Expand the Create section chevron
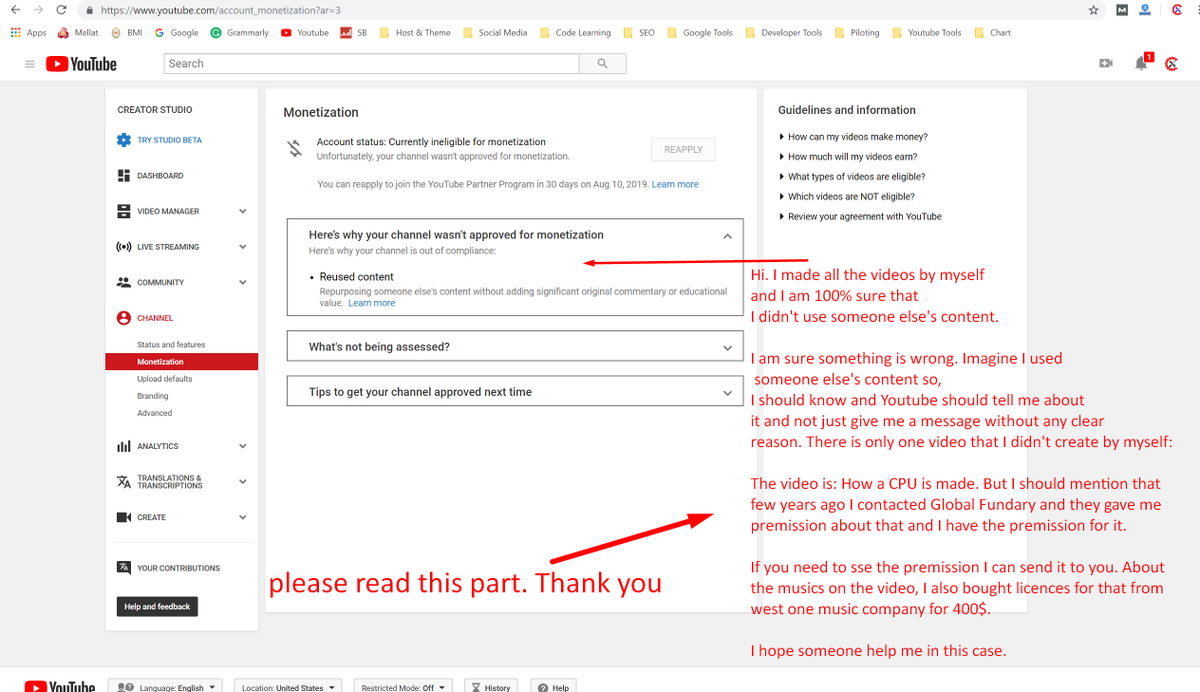 pyautogui.click(x=243, y=517)
